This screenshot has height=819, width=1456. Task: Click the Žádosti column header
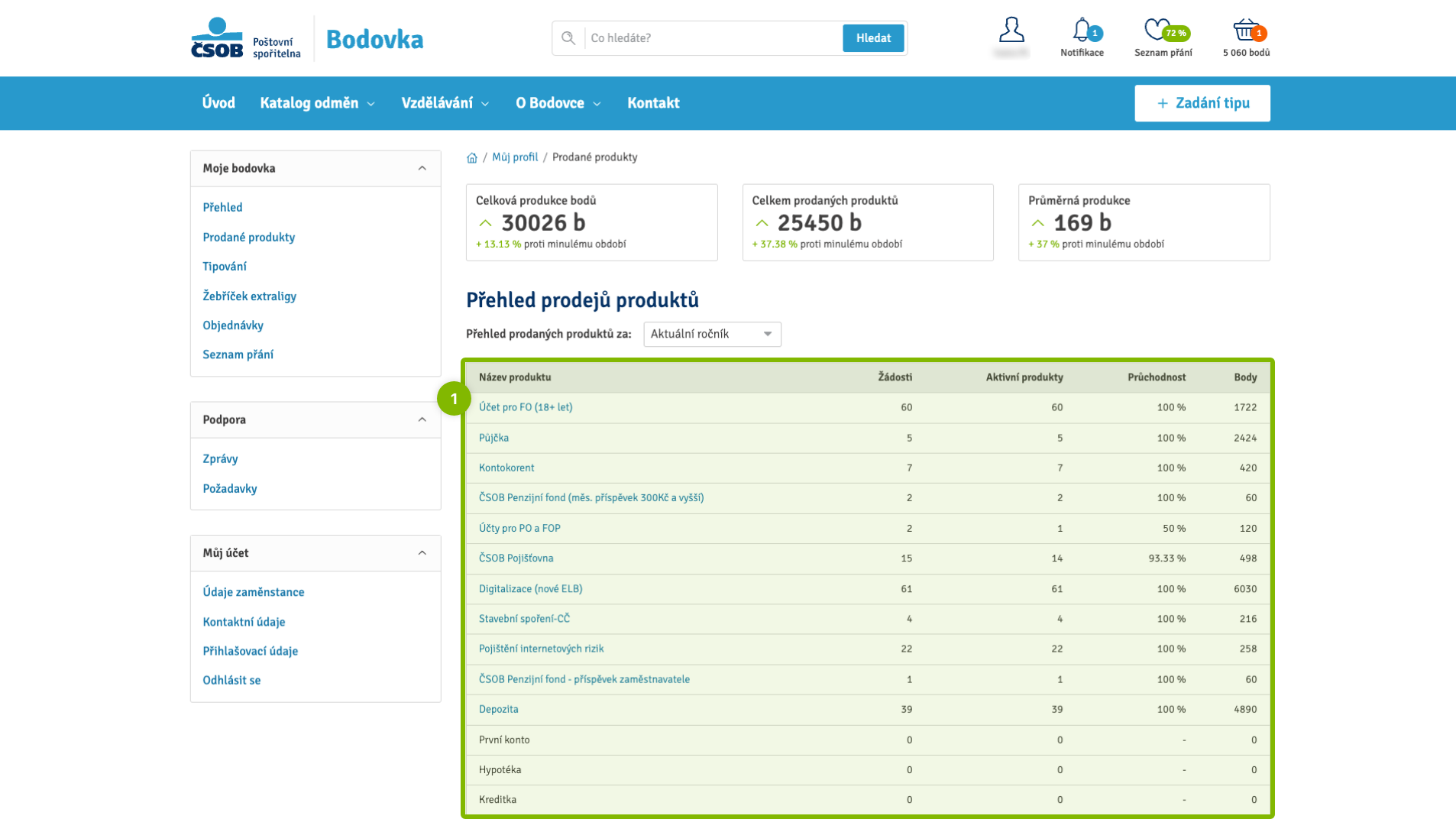click(895, 377)
